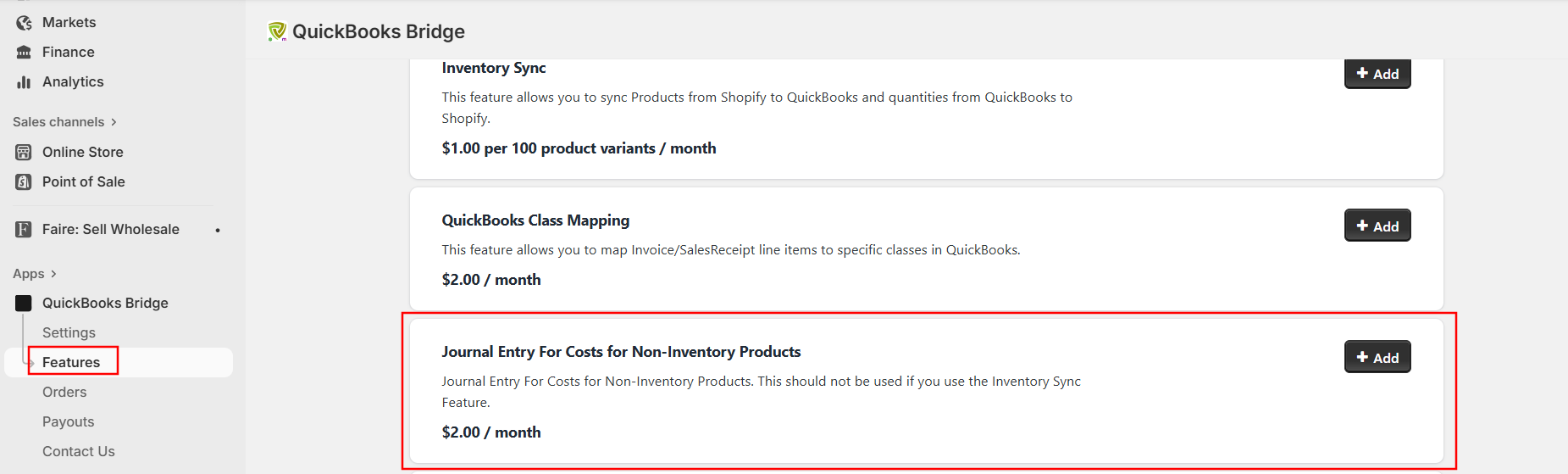Image resolution: width=1568 pixels, height=474 pixels.
Task: Click the QuickBooks Bridge sidebar app icon
Action: click(x=24, y=303)
